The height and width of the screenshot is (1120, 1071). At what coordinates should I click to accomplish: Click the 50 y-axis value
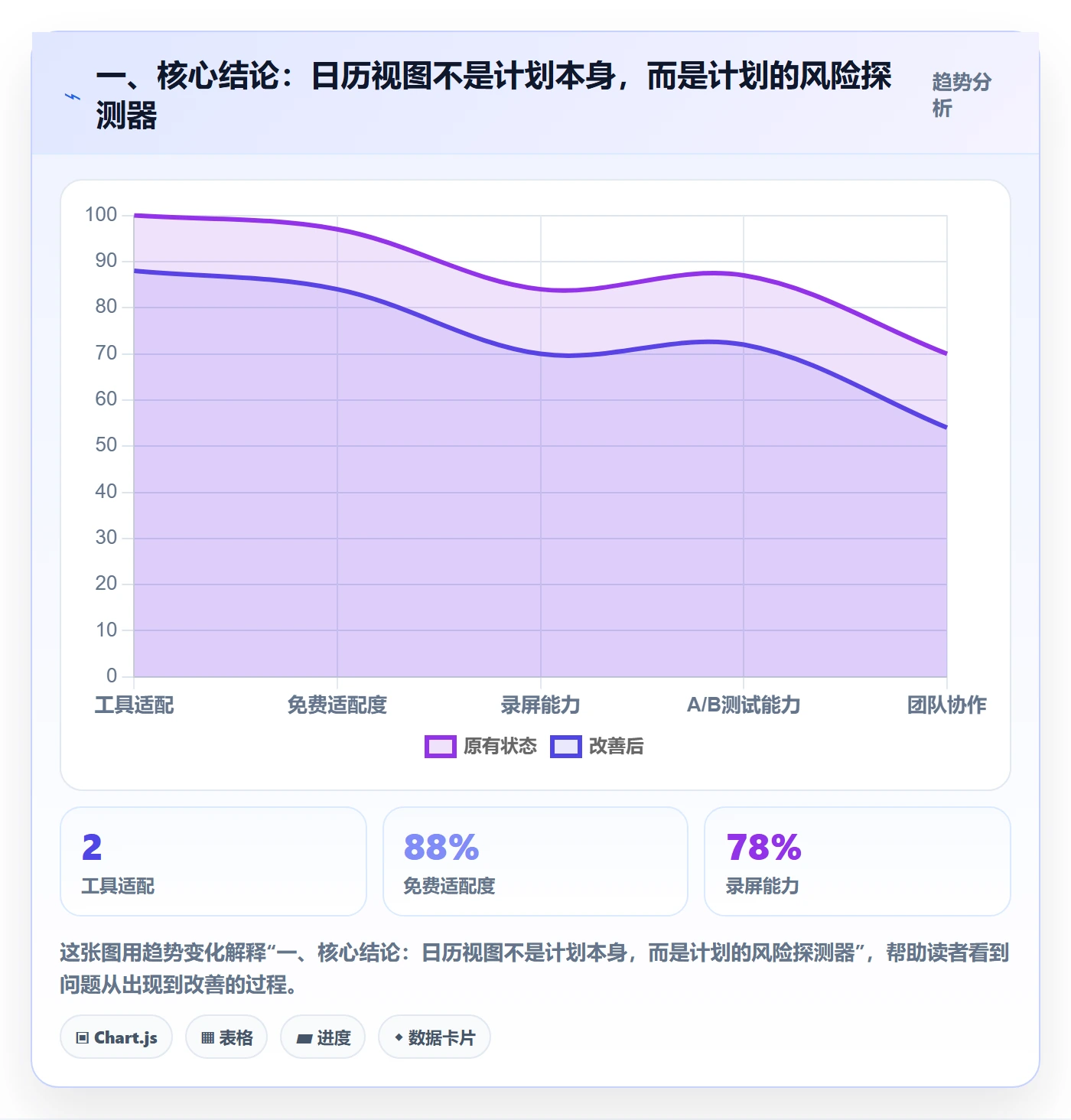[106, 445]
